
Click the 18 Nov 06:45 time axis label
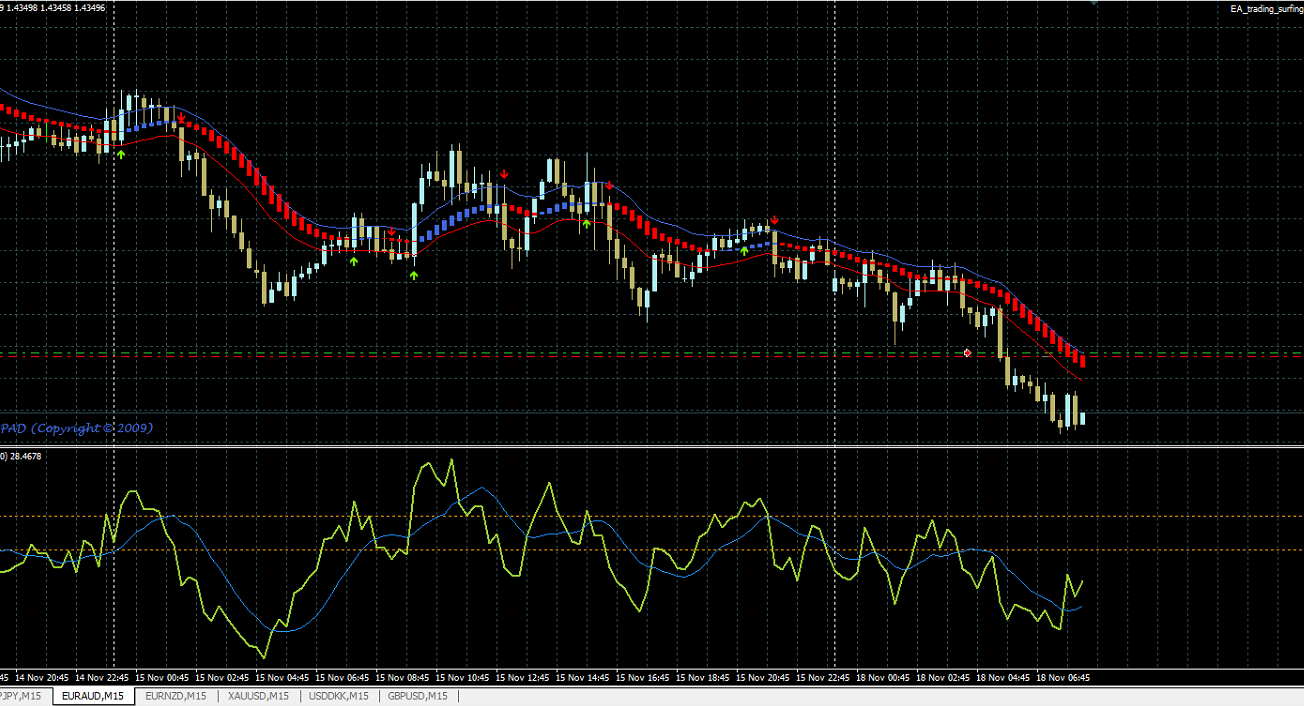point(1062,677)
